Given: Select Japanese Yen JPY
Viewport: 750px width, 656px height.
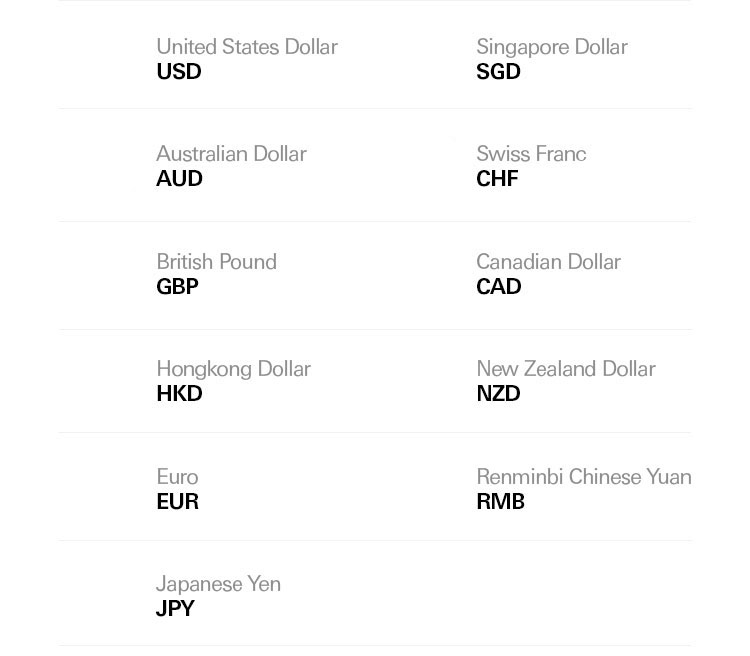Looking at the screenshot, I should [218, 596].
